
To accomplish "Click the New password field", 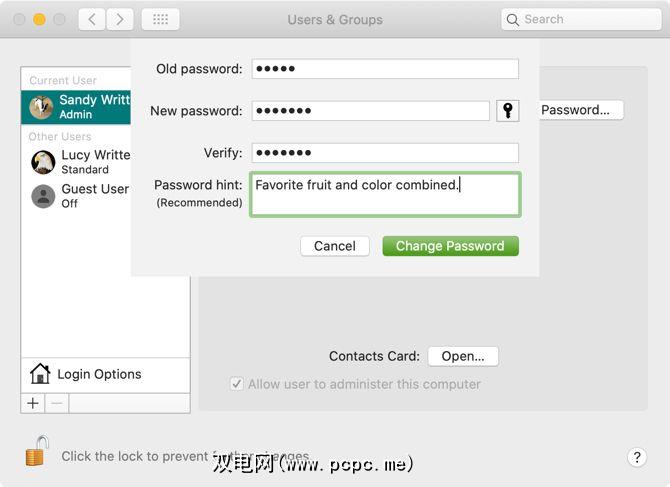I will (x=370, y=111).
